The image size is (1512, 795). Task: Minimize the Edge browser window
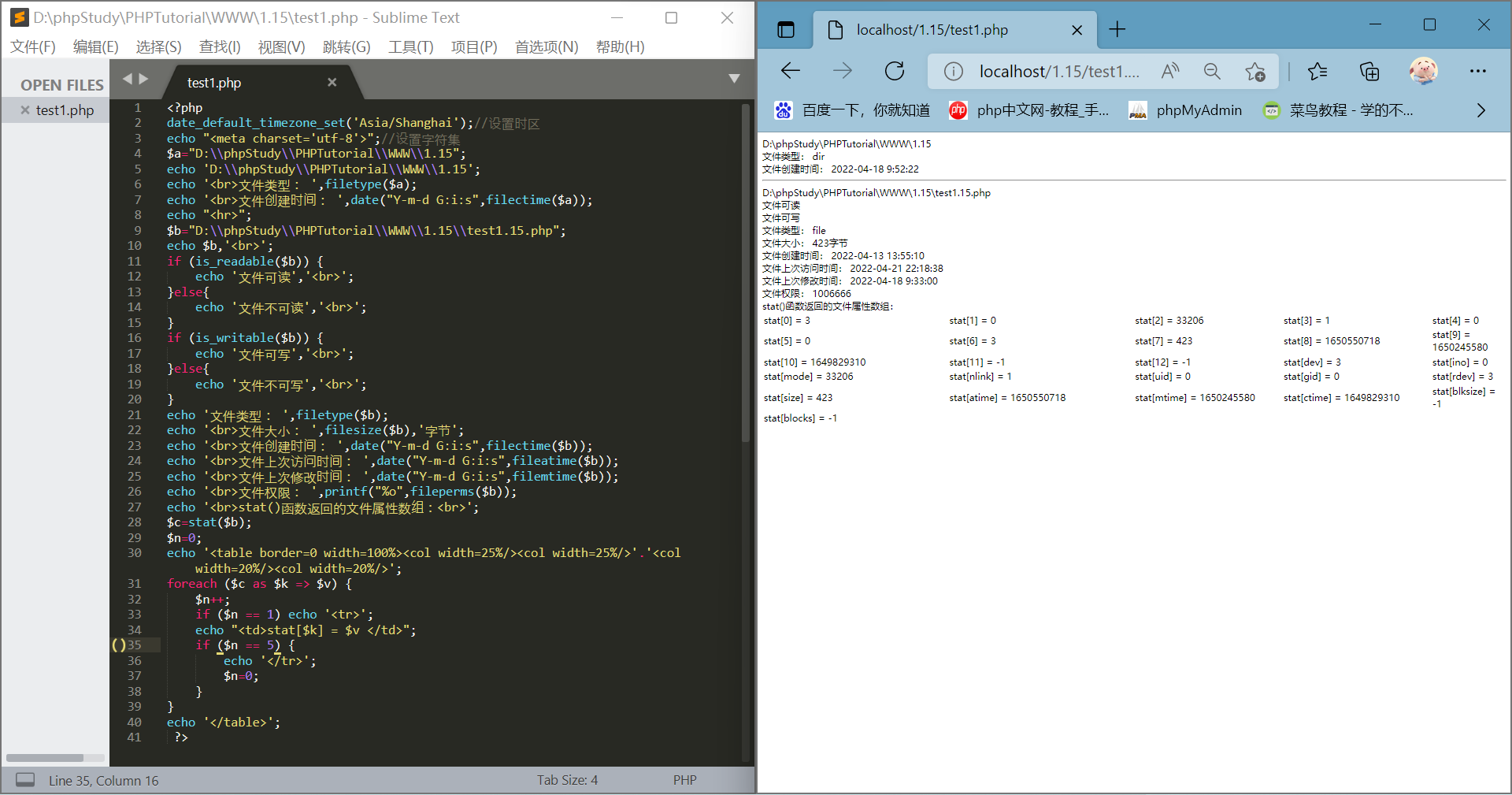(x=1375, y=24)
